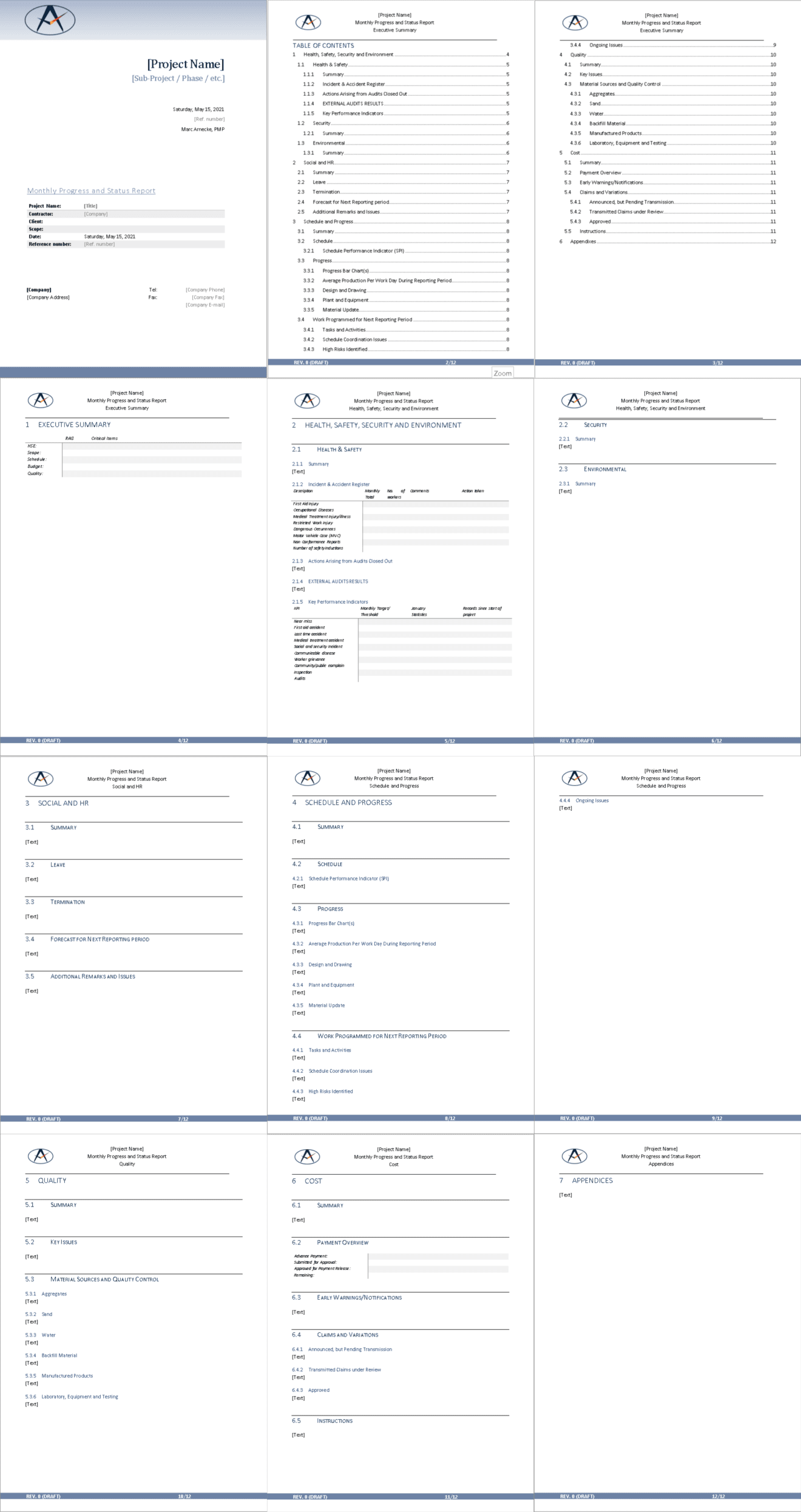Click the REV. 0 (DRAFT) footer on page 8/12
This screenshot has height=1512, width=801.
click(x=310, y=1118)
